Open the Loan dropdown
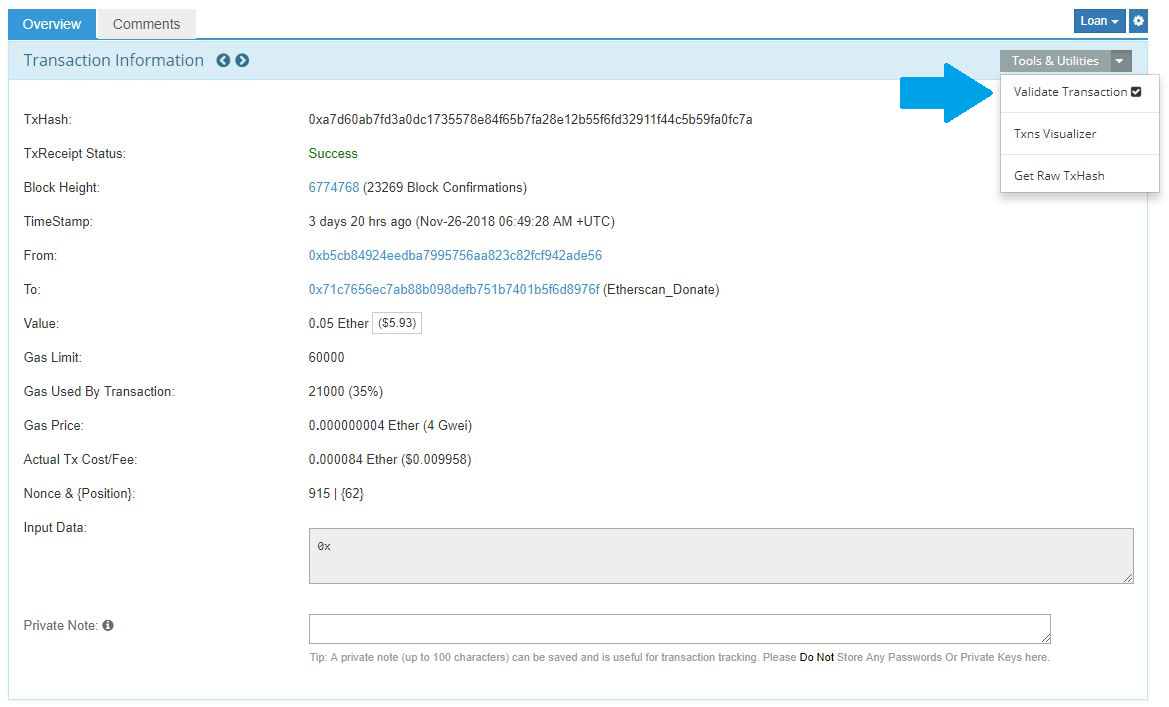The height and width of the screenshot is (707, 1169). pos(1098,20)
